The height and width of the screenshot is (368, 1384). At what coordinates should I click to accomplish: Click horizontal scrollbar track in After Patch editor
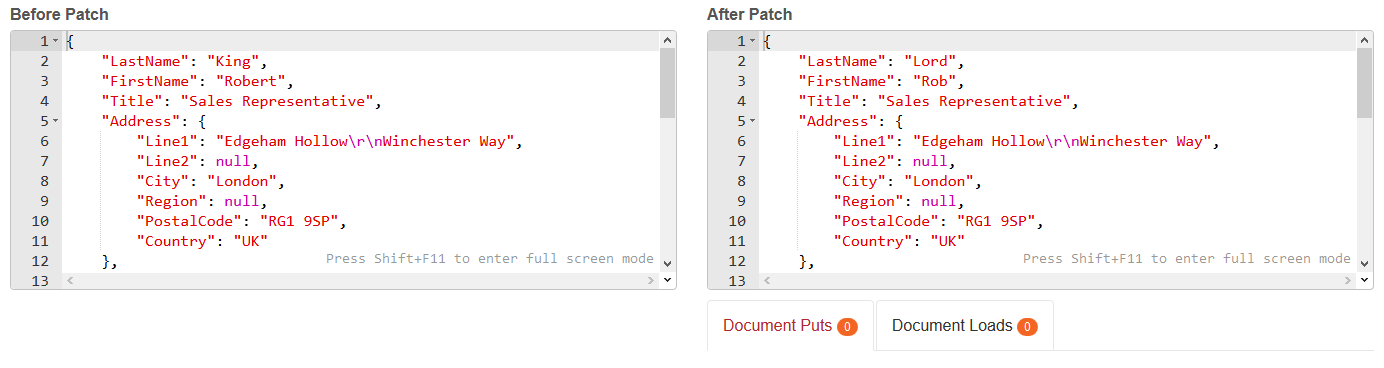[1058, 281]
